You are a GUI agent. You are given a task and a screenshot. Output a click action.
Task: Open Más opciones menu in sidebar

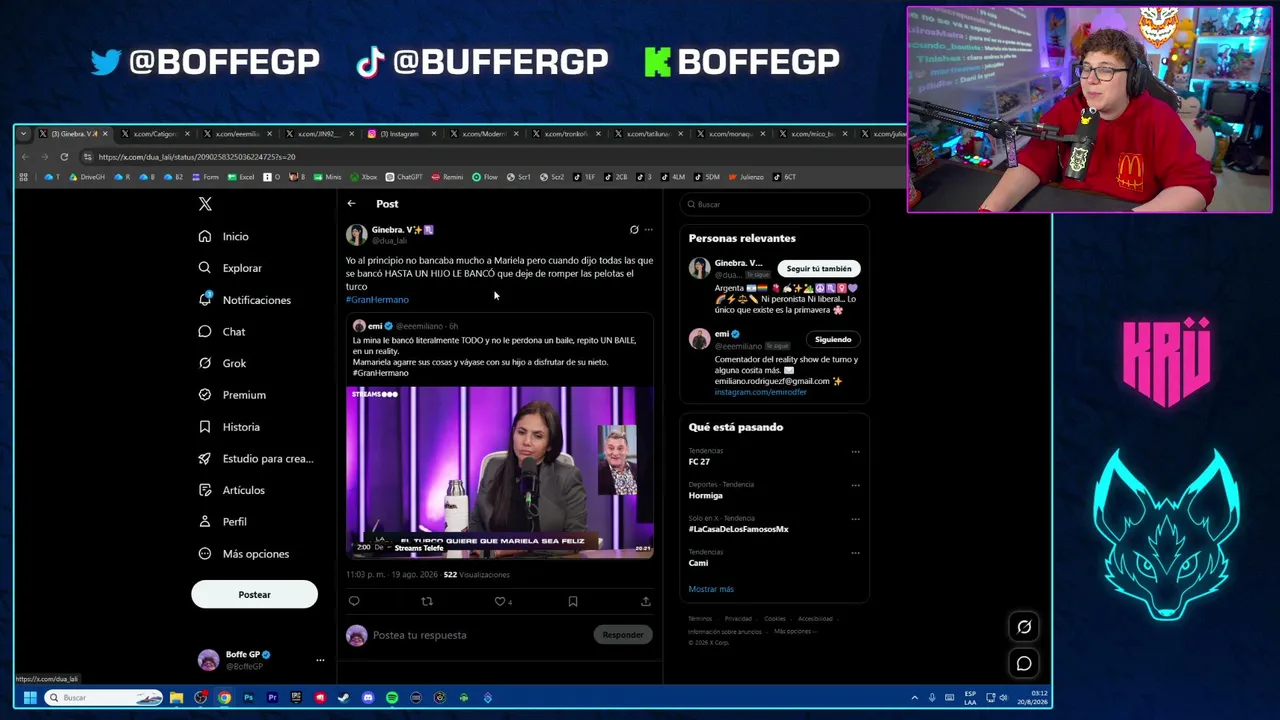pos(245,554)
